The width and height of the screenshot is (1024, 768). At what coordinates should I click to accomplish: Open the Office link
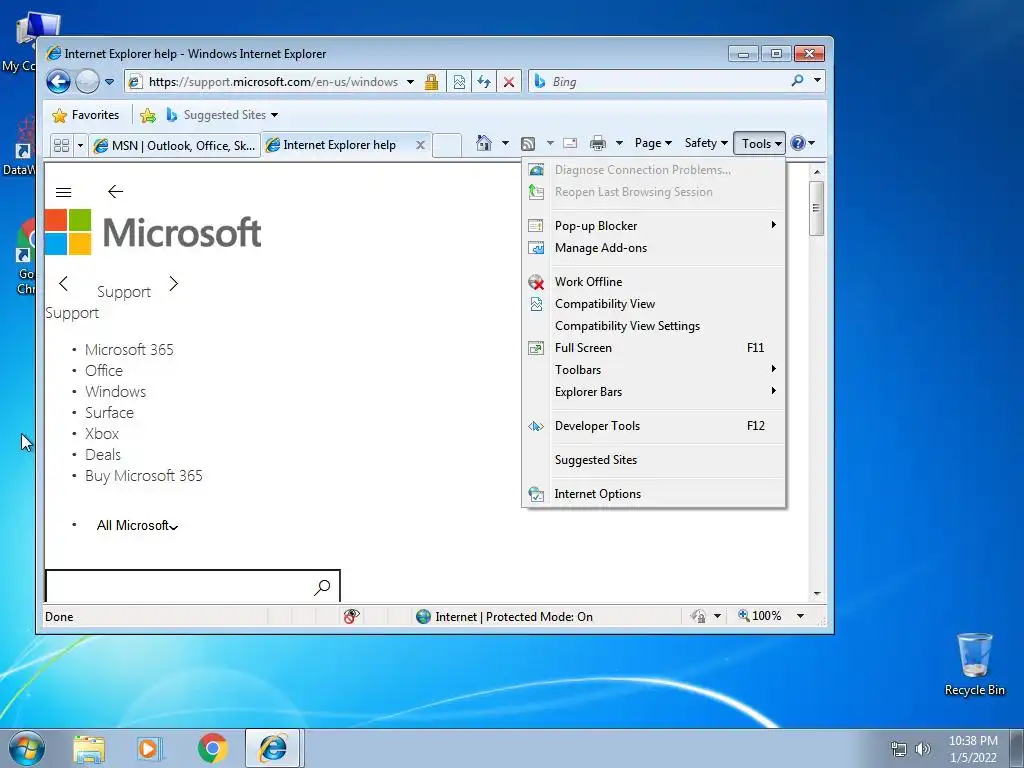tap(104, 370)
